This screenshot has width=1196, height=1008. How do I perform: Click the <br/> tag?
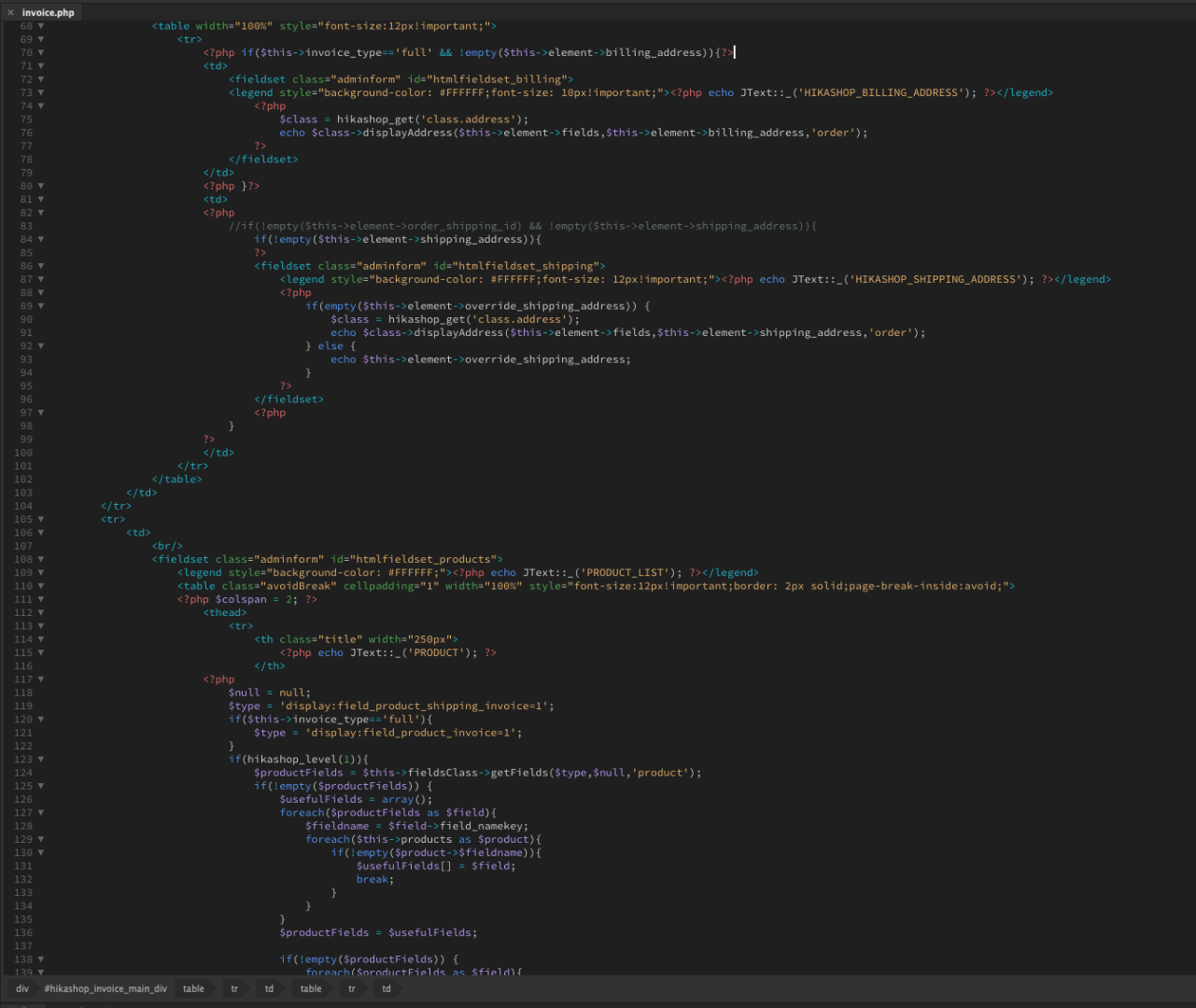168,546
